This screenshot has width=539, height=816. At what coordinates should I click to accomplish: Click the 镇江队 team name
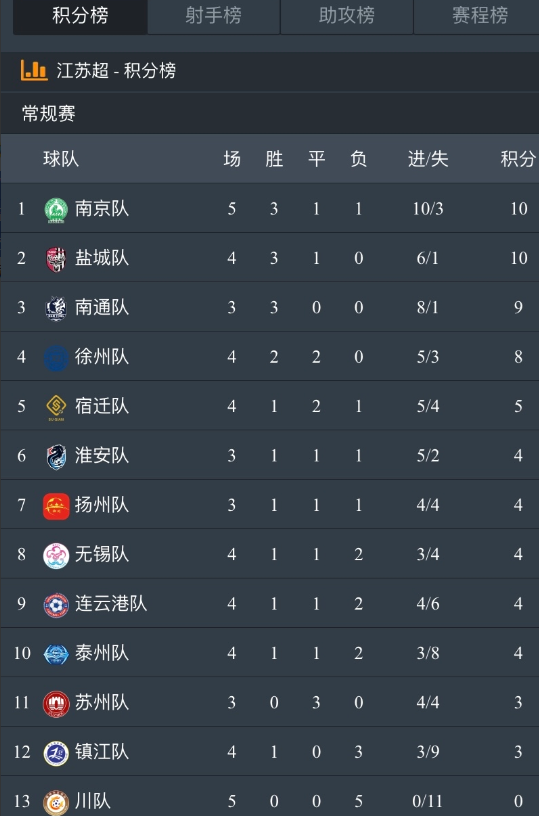(101, 752)
